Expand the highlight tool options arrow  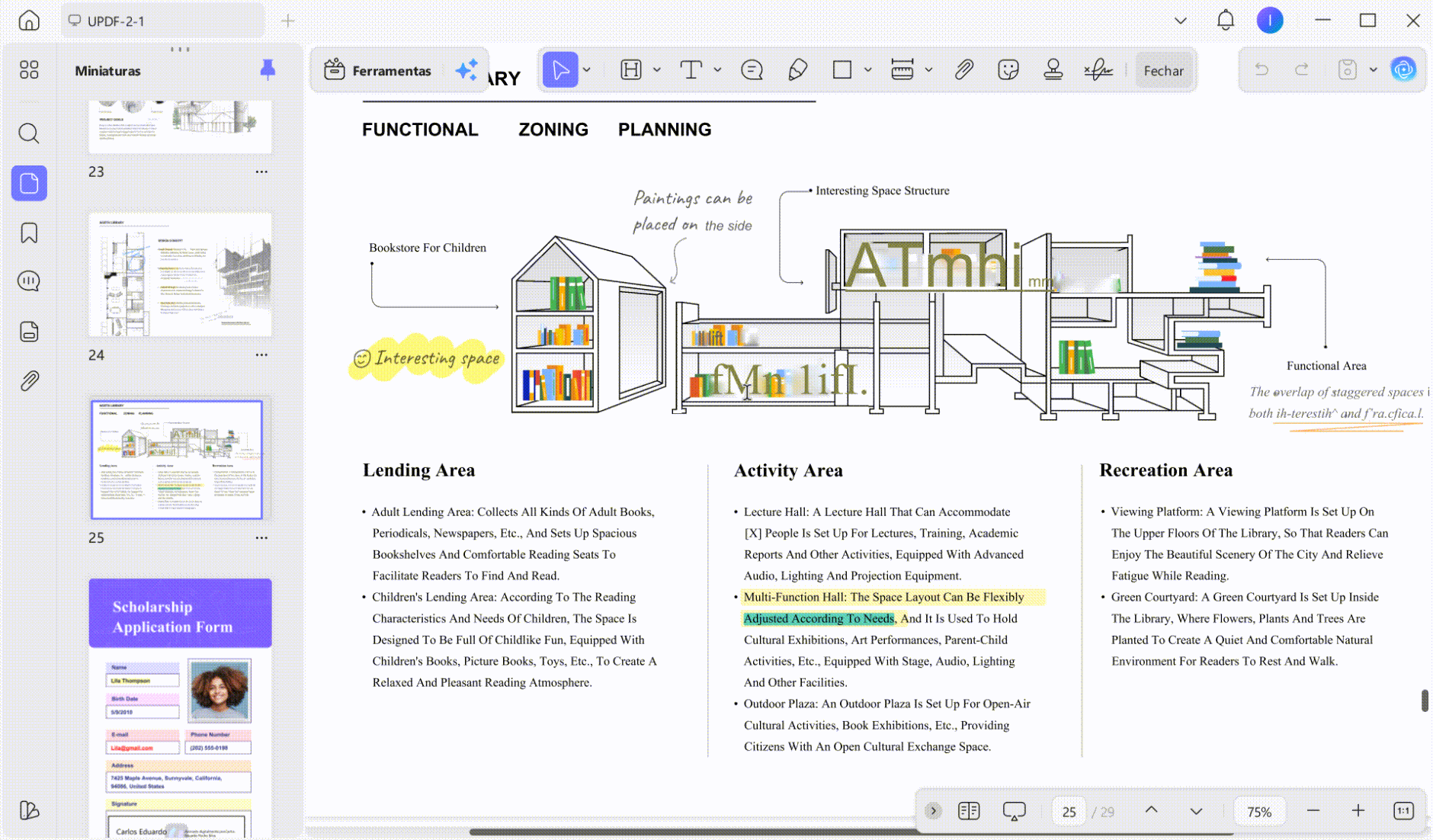pos(657,70)
